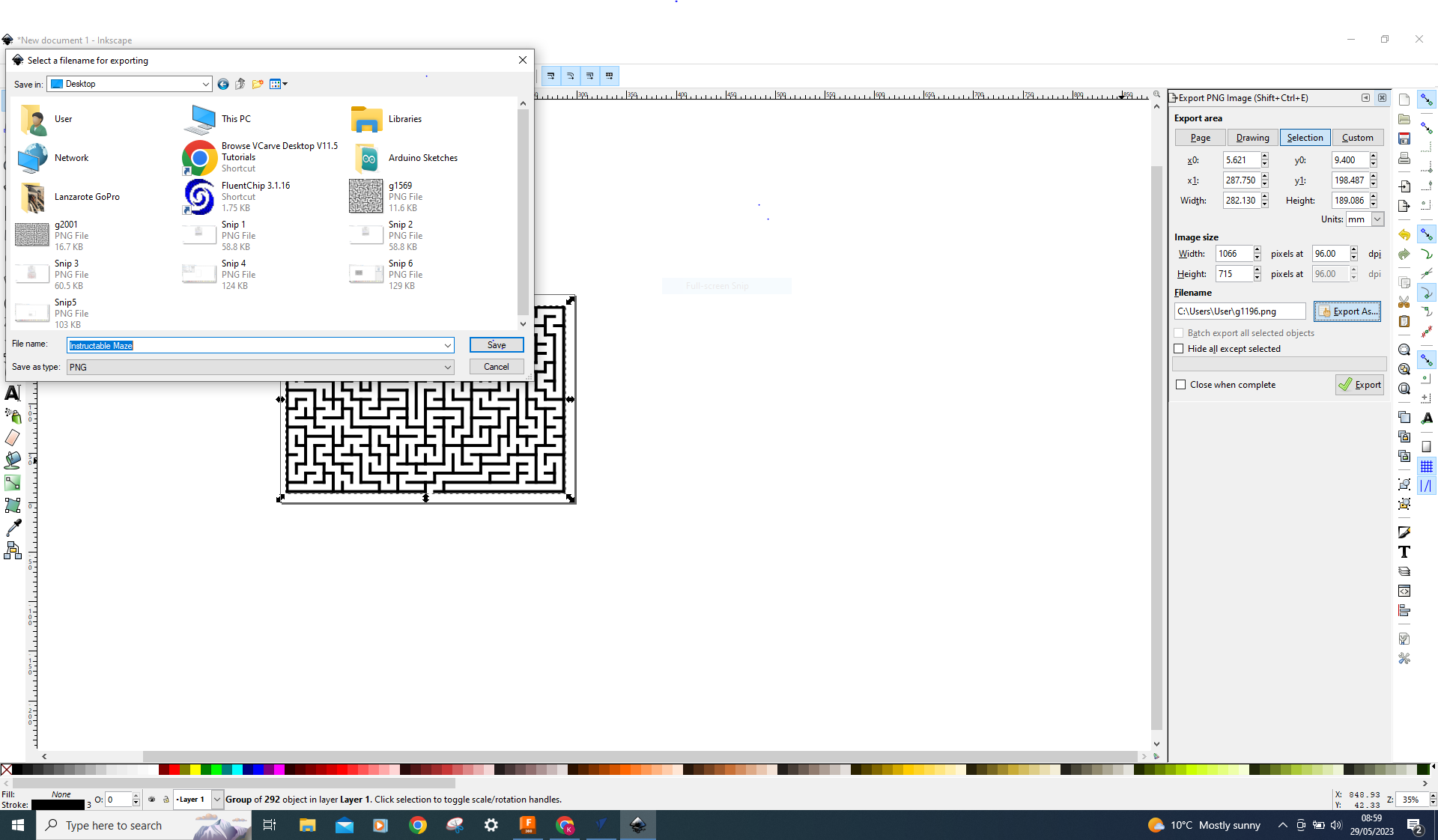Viewport: 1438px width, 840px height.
Task: Enable Close when complete
Action: 1182,384
